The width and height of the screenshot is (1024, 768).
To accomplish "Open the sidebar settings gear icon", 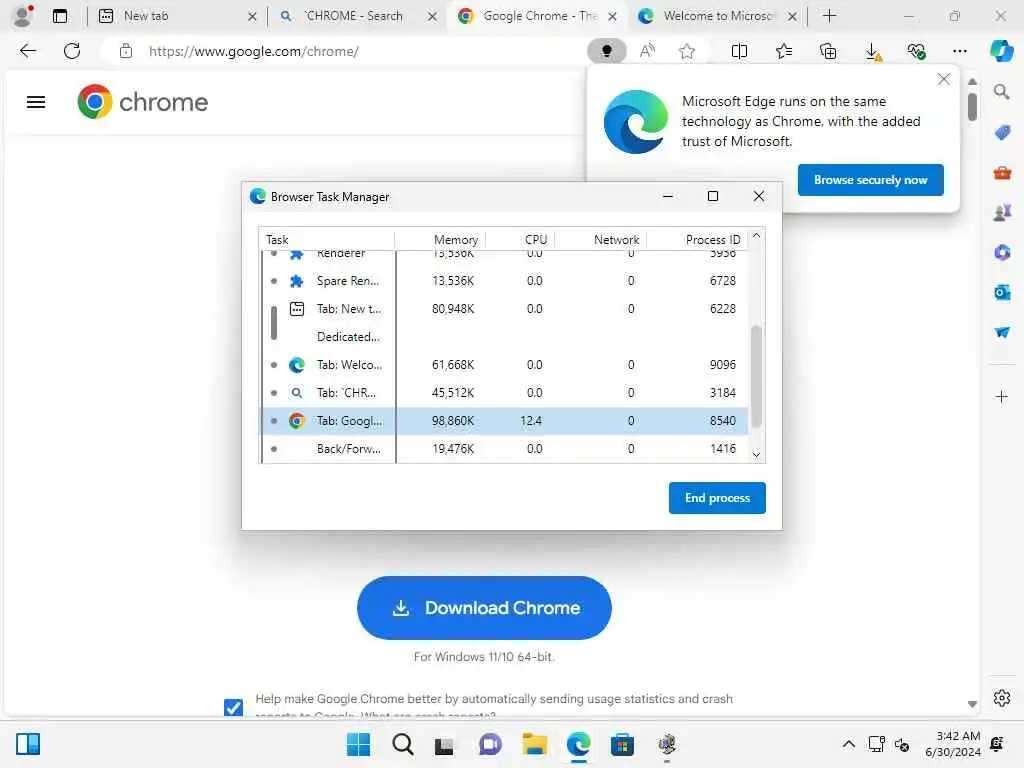I will [x=1002, y=698].
